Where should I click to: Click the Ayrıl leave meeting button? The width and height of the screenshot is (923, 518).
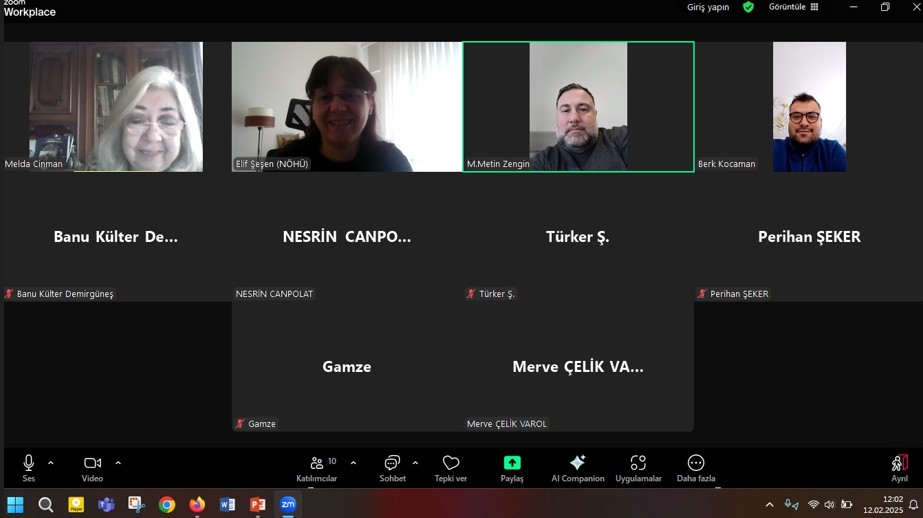pos(899,464)
